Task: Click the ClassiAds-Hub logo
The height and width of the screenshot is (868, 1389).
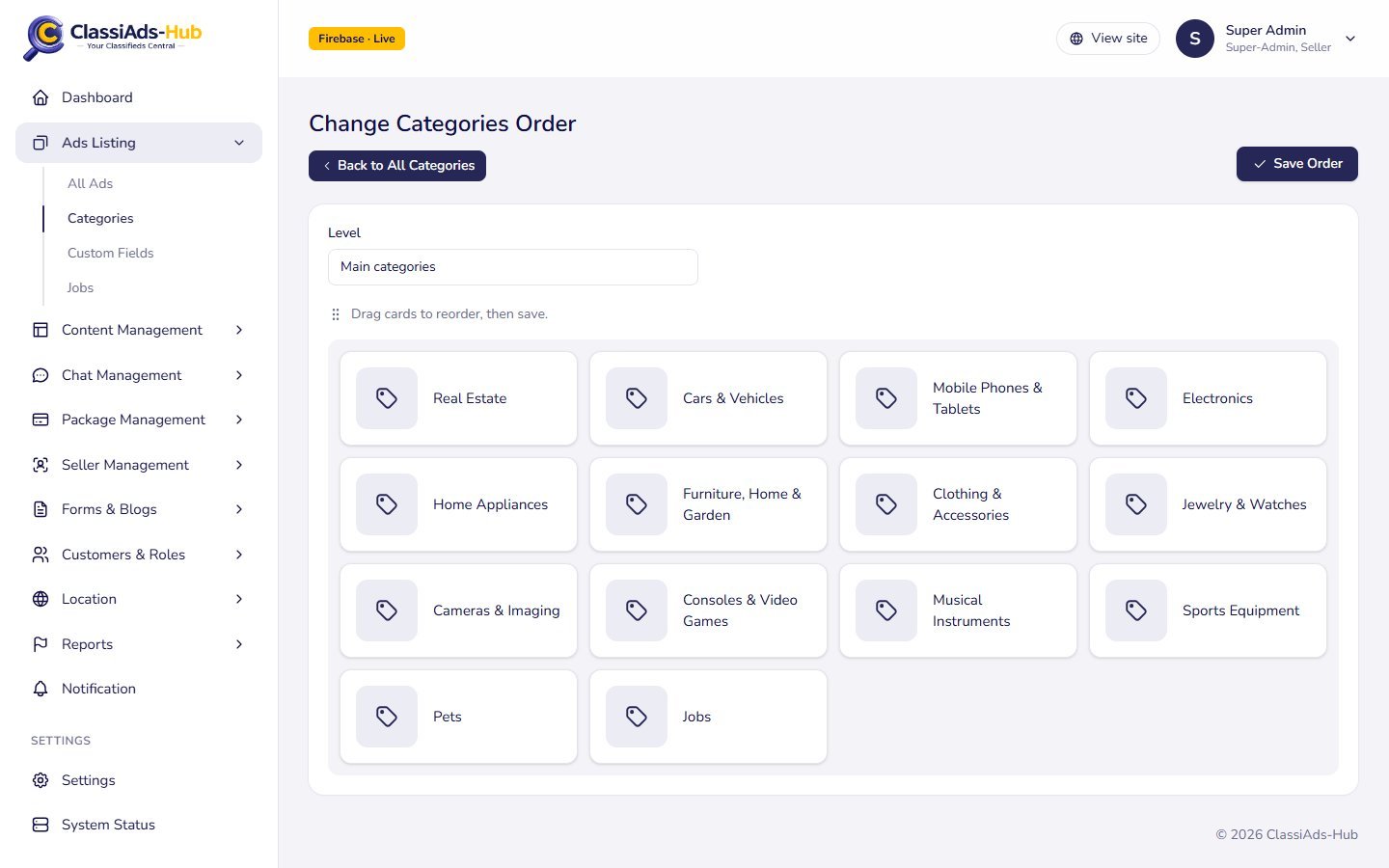Action: [x=113, y=38]
